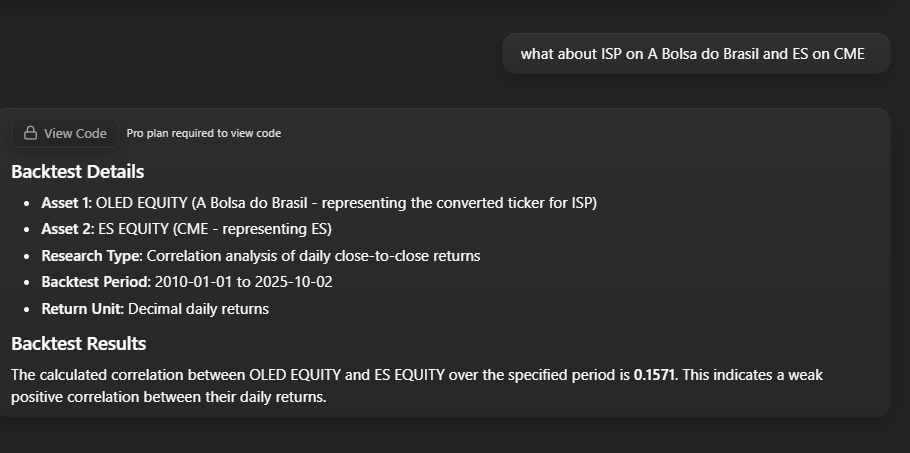Click the bullet point before Asset 1
The image size is (910, 453).
(26, 204)
